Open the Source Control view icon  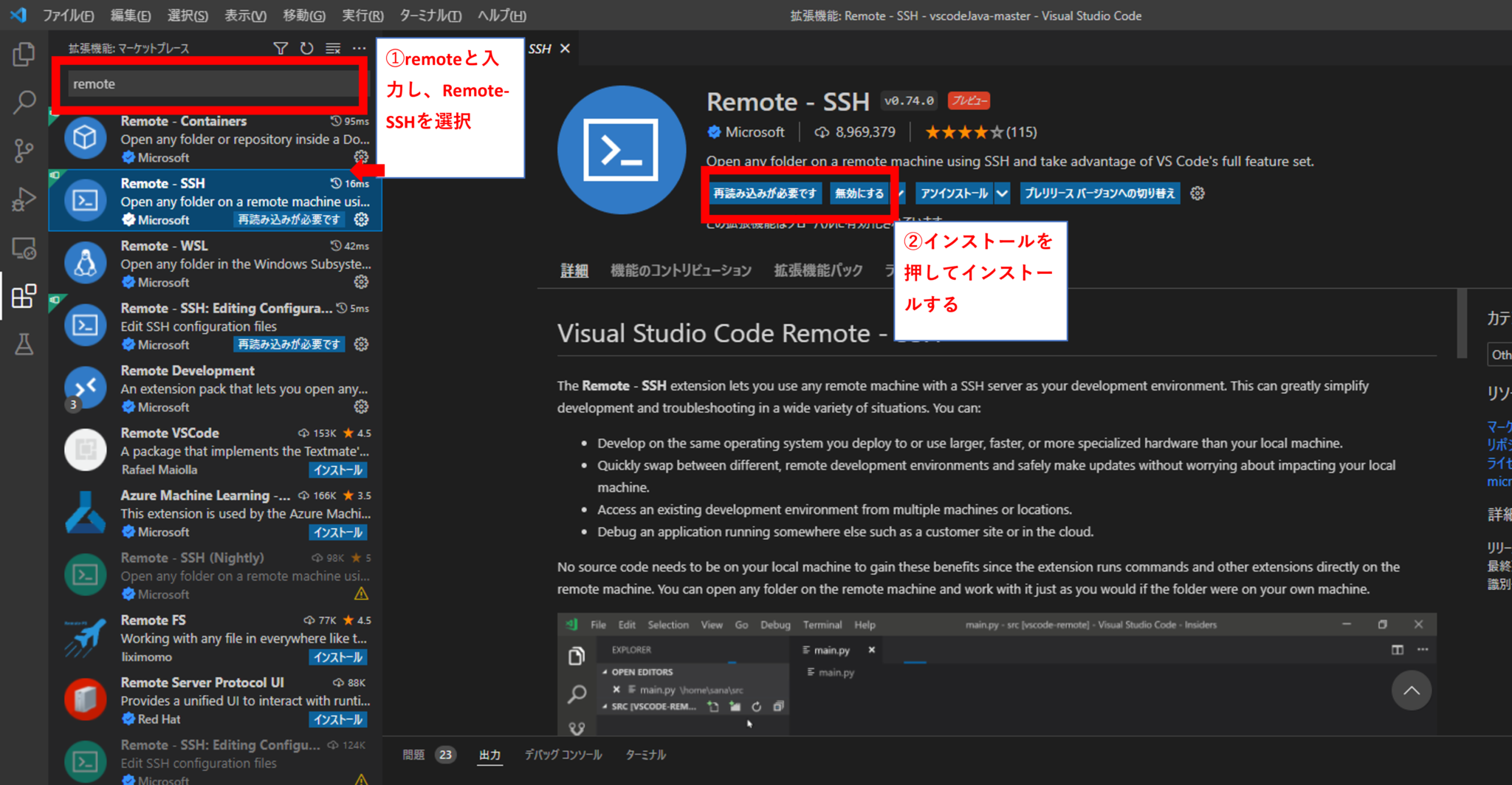coord(24,151)
